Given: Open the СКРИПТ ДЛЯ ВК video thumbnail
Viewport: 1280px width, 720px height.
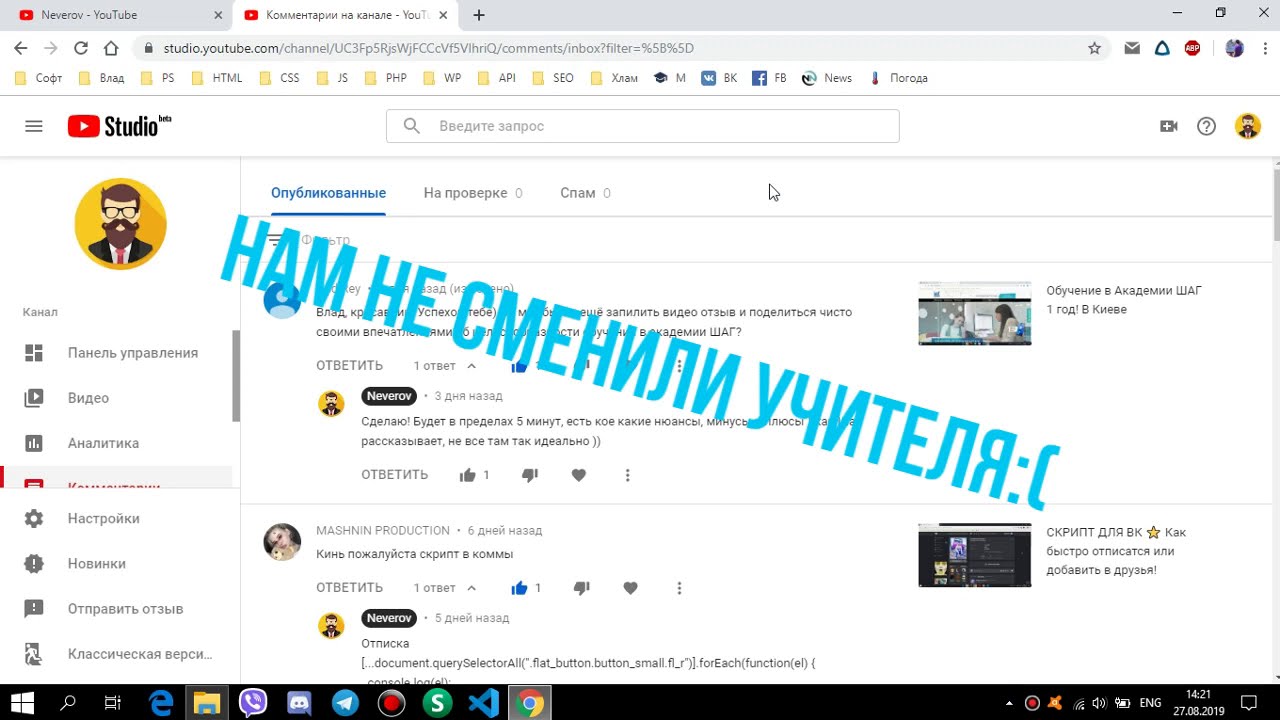Looking at the screenshot, I should 975,555.
